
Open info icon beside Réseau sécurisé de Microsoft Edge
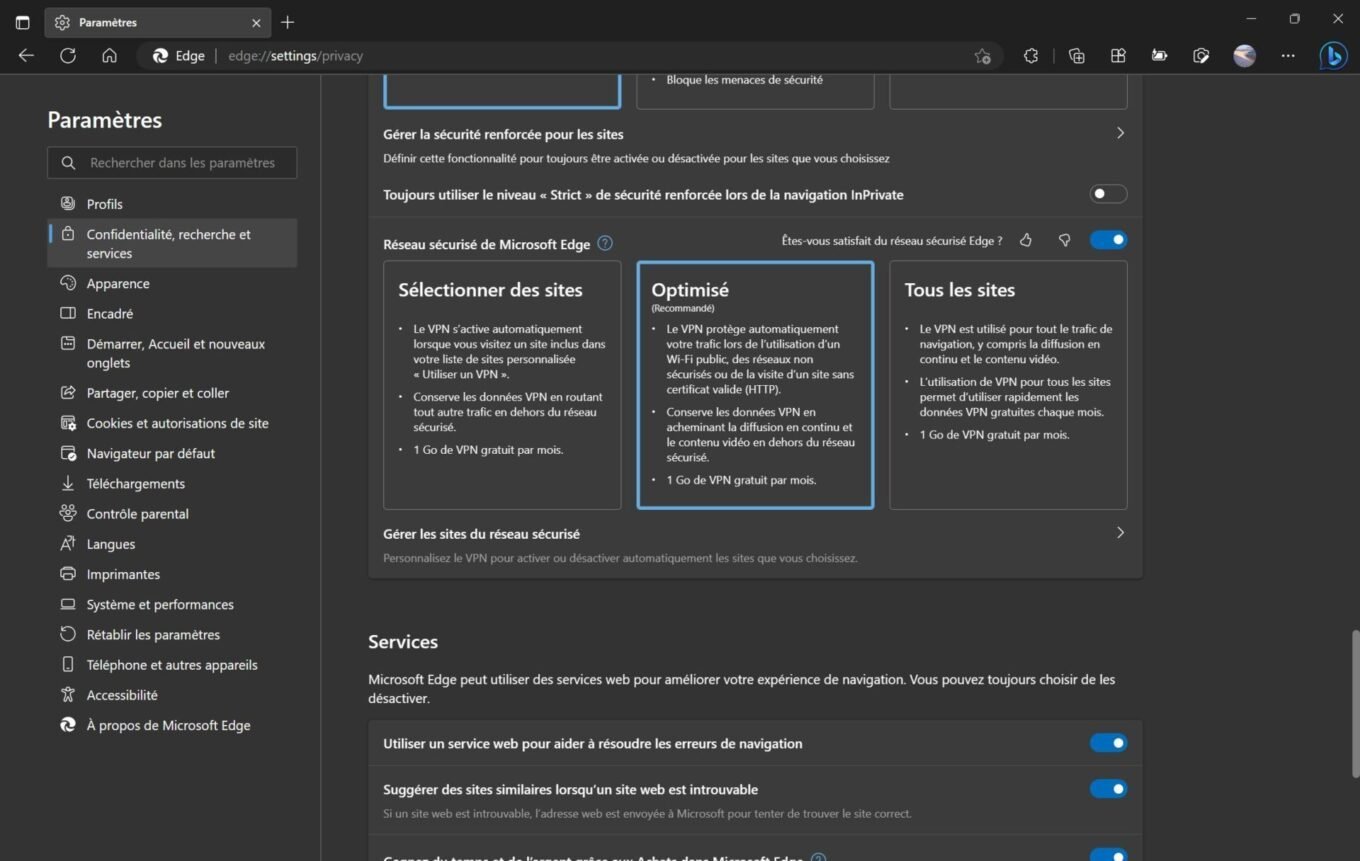605,243
